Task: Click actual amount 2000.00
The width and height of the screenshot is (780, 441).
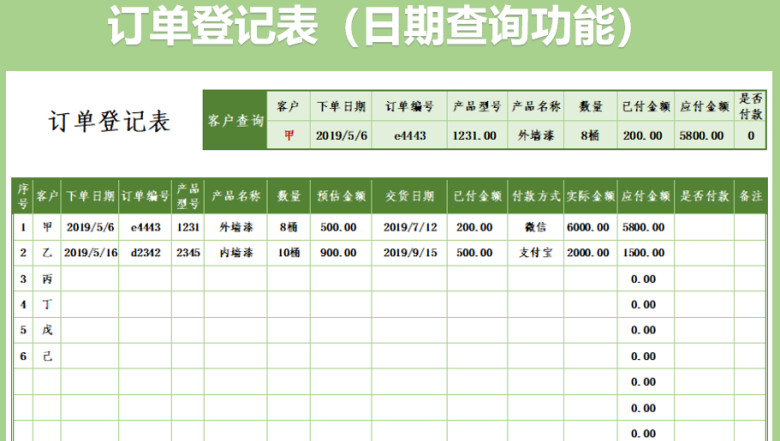Action: 590,253
